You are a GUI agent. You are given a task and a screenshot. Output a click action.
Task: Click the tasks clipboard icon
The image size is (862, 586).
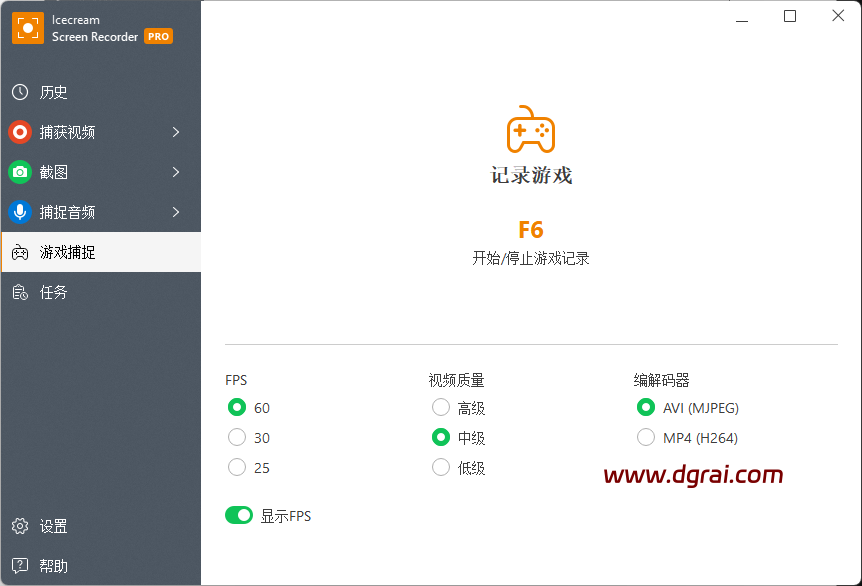point(20,292)
